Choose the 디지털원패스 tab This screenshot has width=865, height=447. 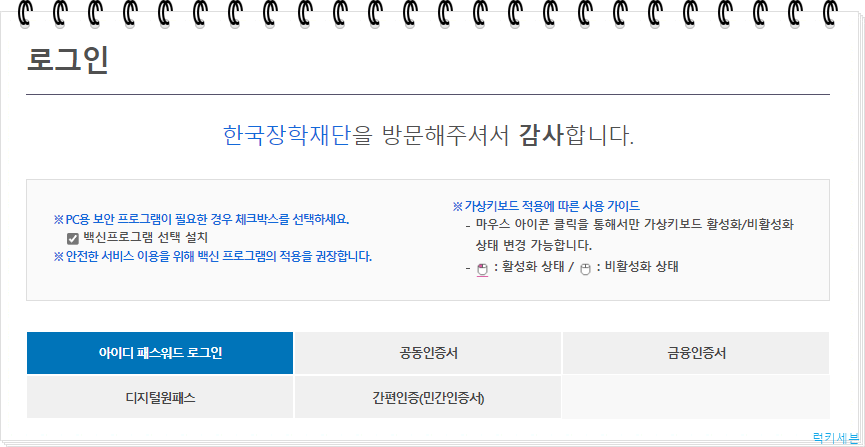(x=160, y=397)
